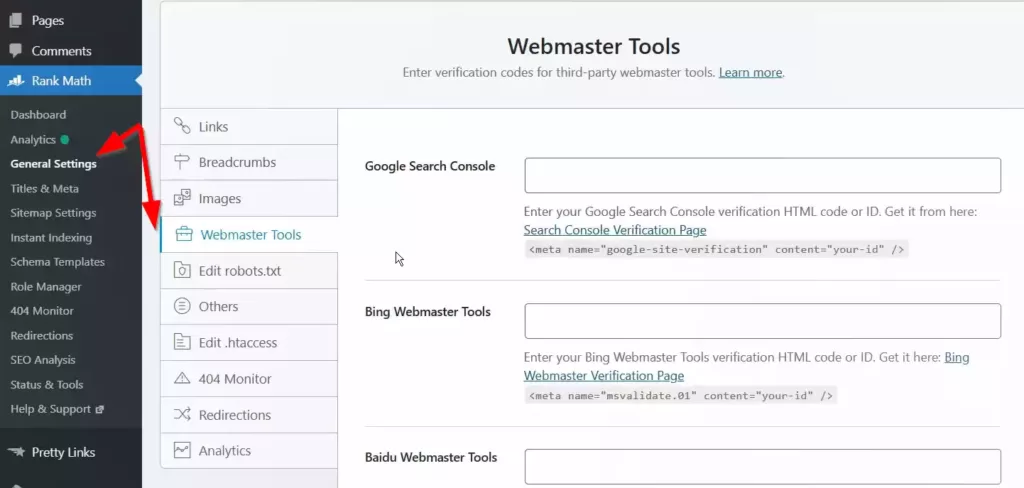Open the Analytics submenu item in sidebar

(x=33, y=139)
